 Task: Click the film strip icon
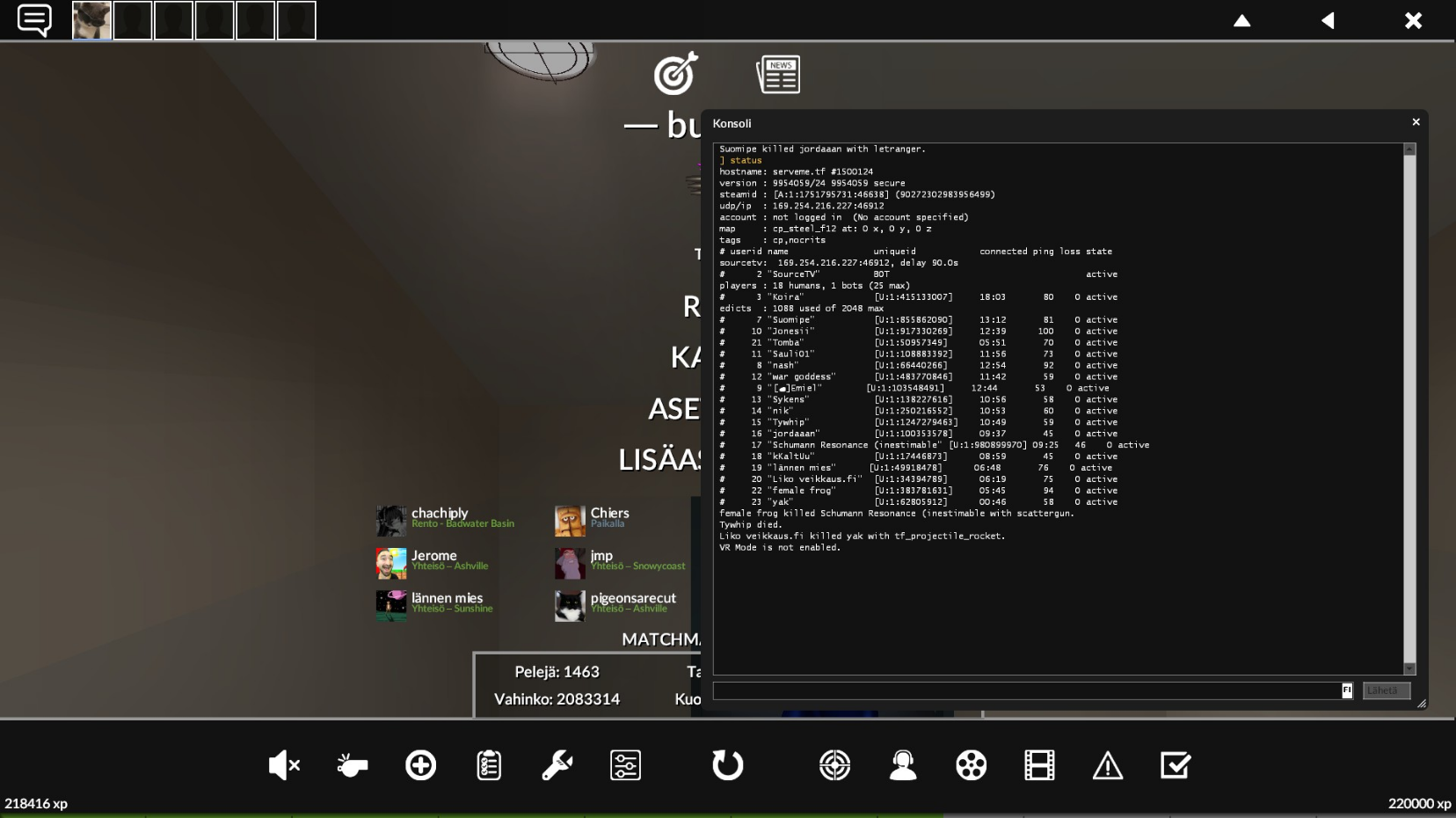[x=1039, y=765]
